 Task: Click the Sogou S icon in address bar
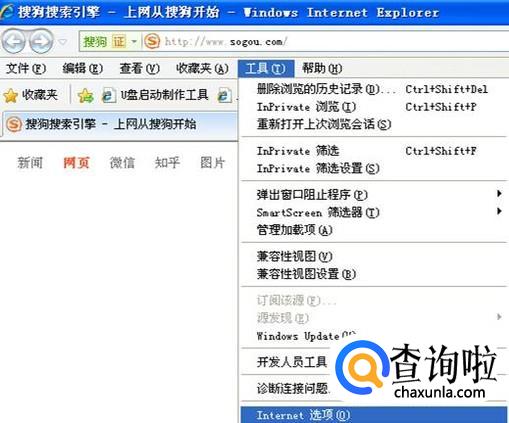152,42
